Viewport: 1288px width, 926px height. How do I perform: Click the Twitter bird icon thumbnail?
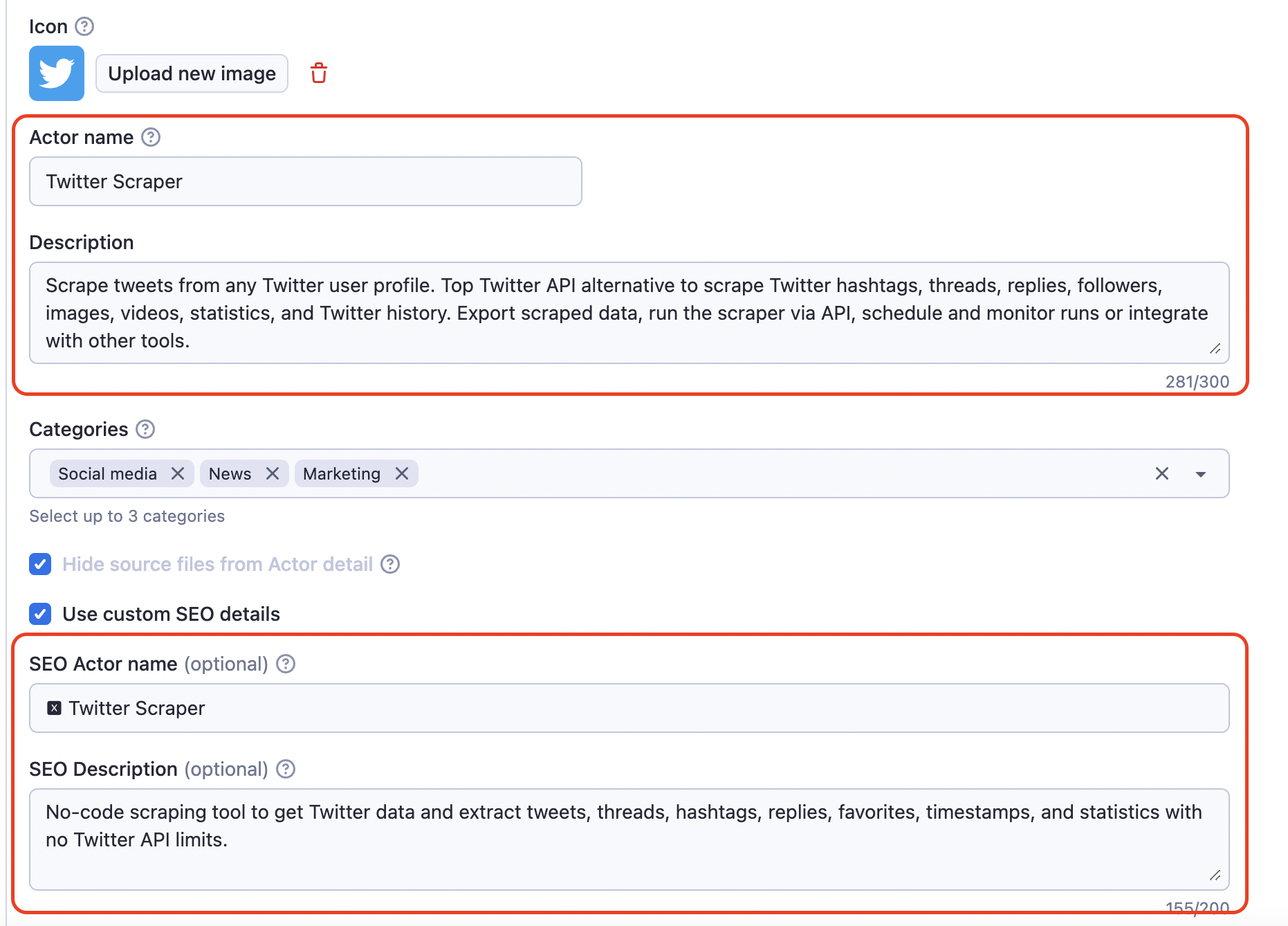click(57, 73)
